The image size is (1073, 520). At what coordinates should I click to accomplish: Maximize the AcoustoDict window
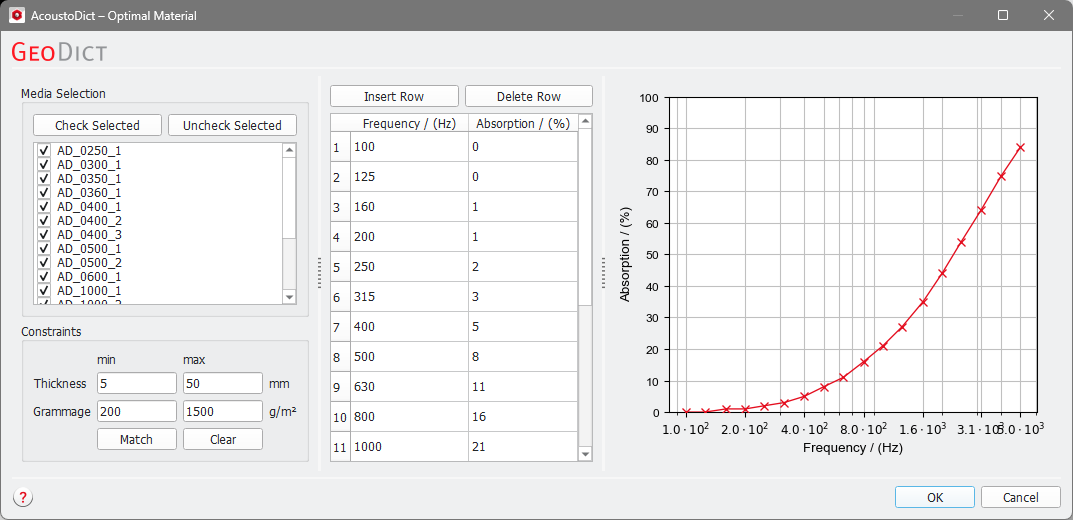[x=1003, y=15]
